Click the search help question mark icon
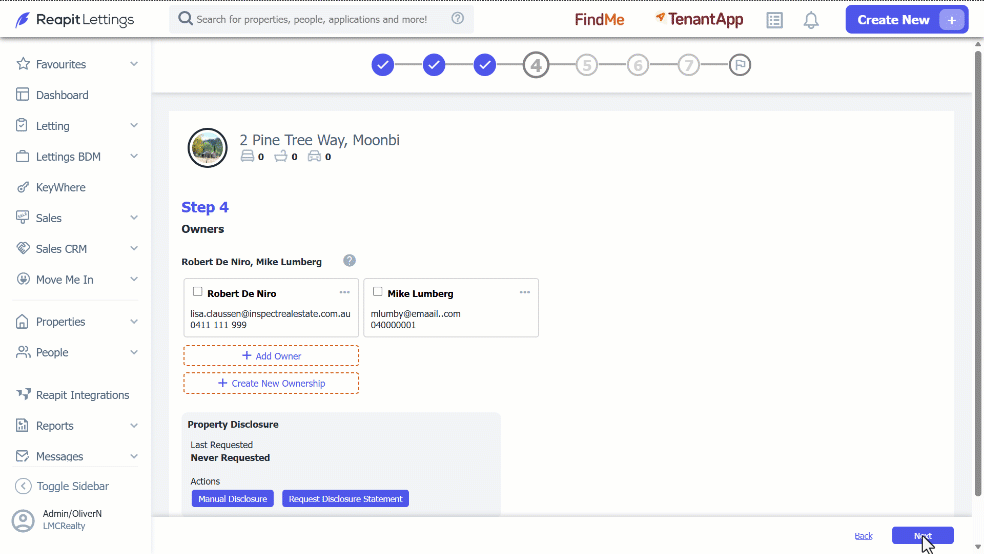984x554 pixels. (457, 18)
